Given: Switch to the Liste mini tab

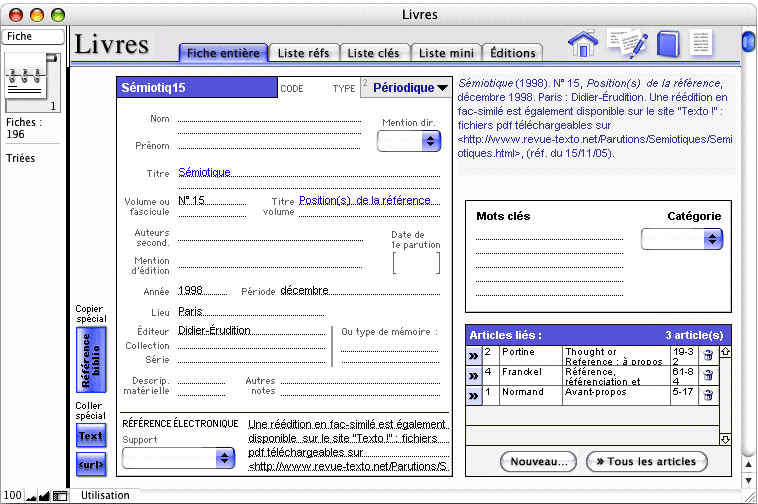Looking at the screenshot, I should click(x=446, y=53).
